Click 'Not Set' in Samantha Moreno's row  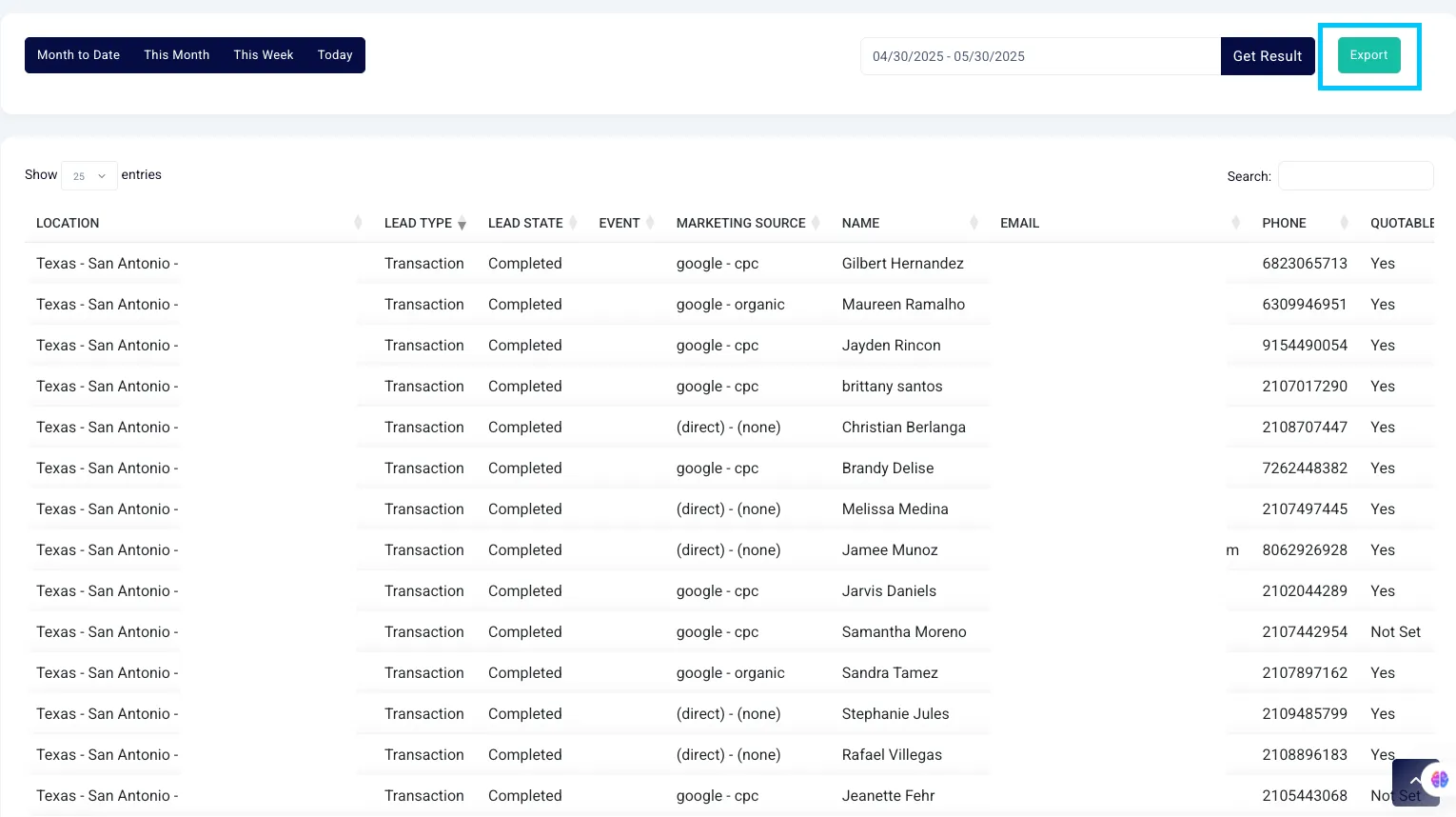[1395, 632]
